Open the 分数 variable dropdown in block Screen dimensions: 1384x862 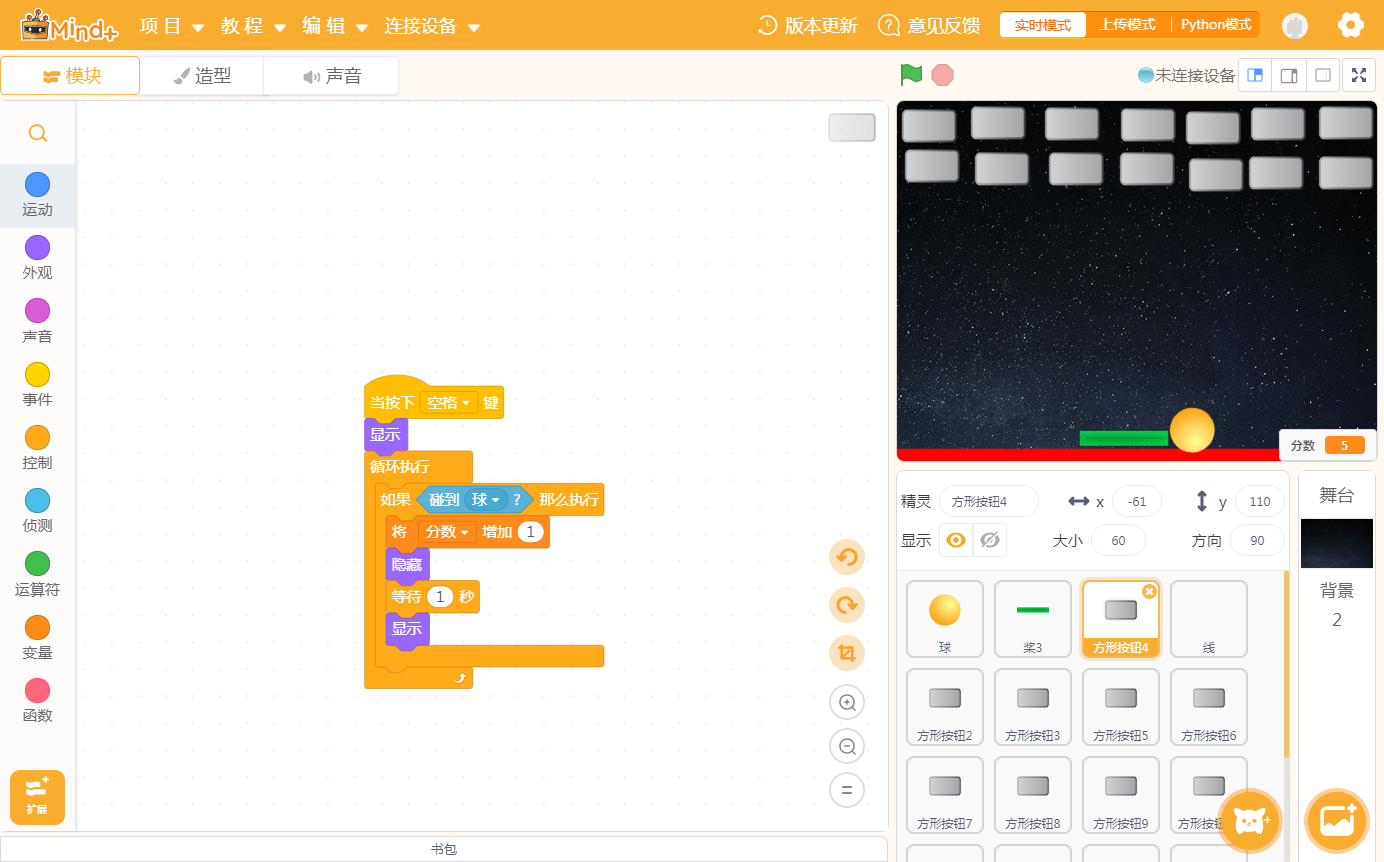(447, 532)
